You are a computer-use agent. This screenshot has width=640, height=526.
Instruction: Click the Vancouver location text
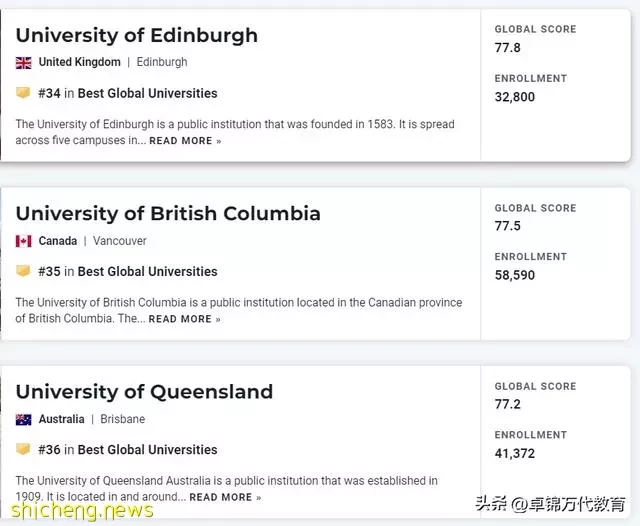click(x=120, y=241)
